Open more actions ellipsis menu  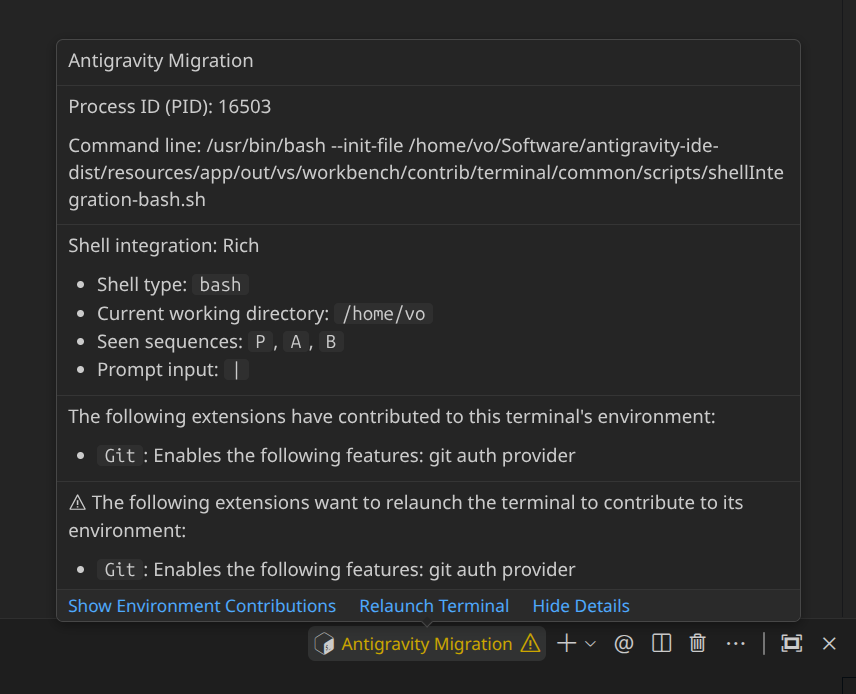pyautogui.click(x=735, y=644)
